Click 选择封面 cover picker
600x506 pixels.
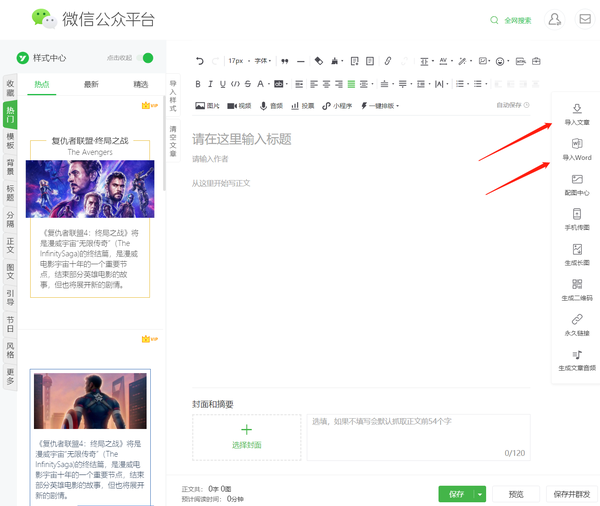[246, 437]
